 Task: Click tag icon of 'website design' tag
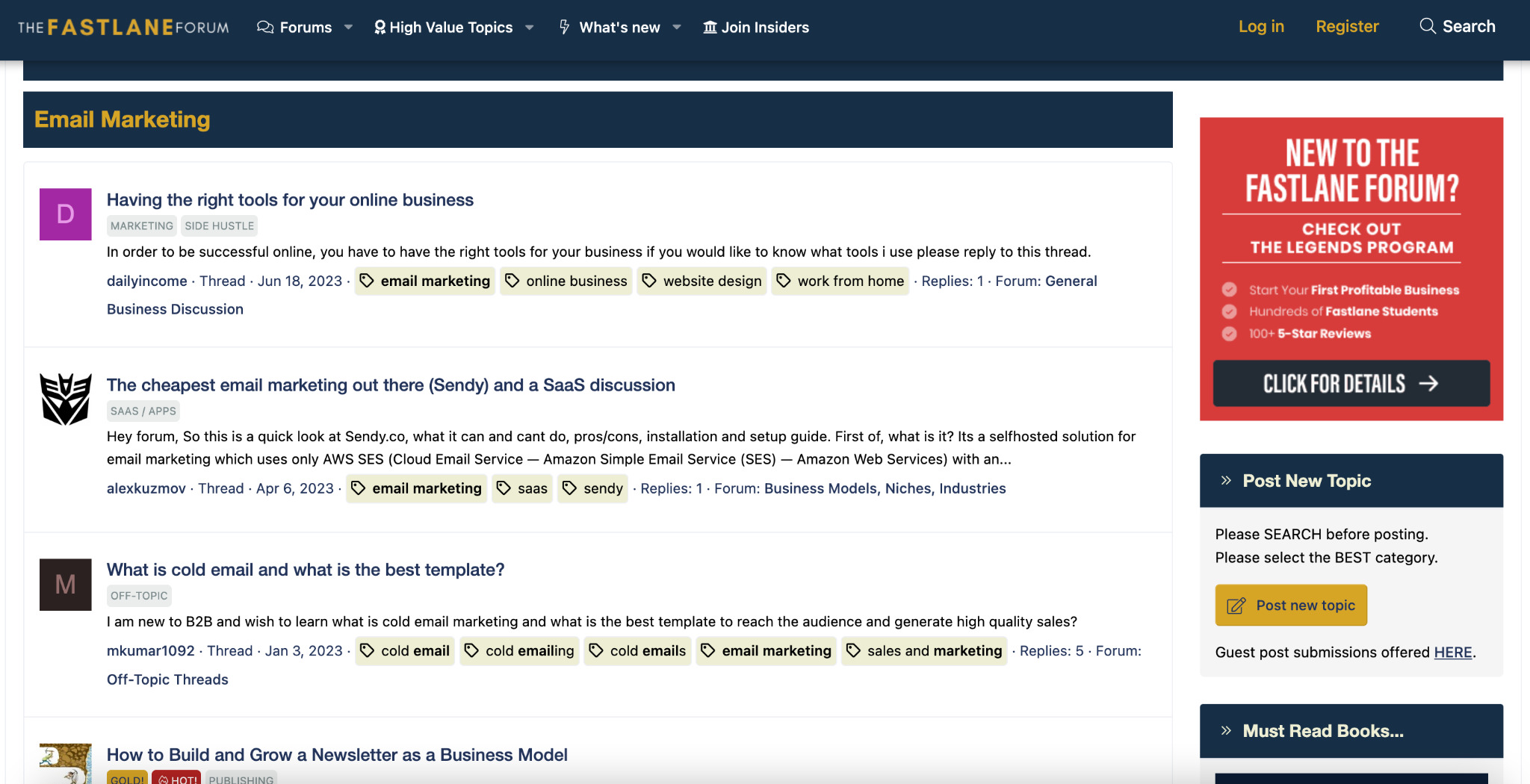coord(649,281)
